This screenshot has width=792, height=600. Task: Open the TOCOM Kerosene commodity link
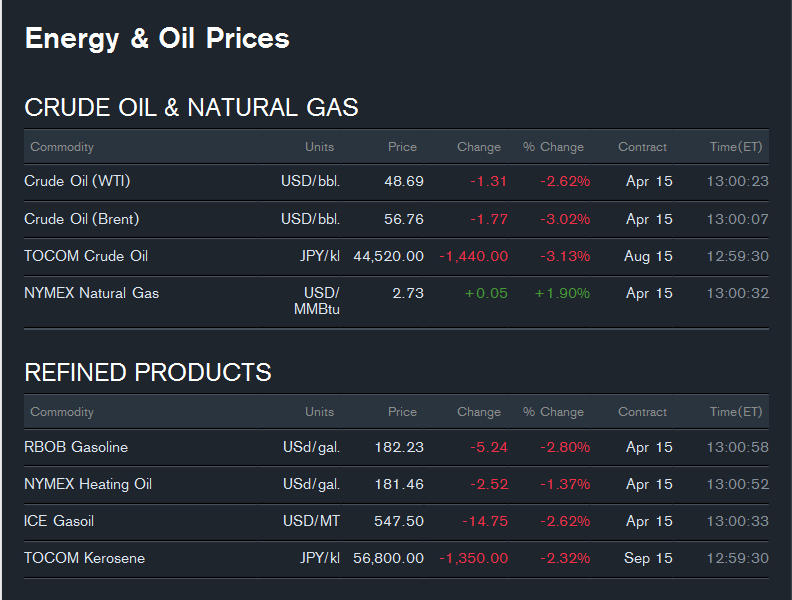(84, 558)
